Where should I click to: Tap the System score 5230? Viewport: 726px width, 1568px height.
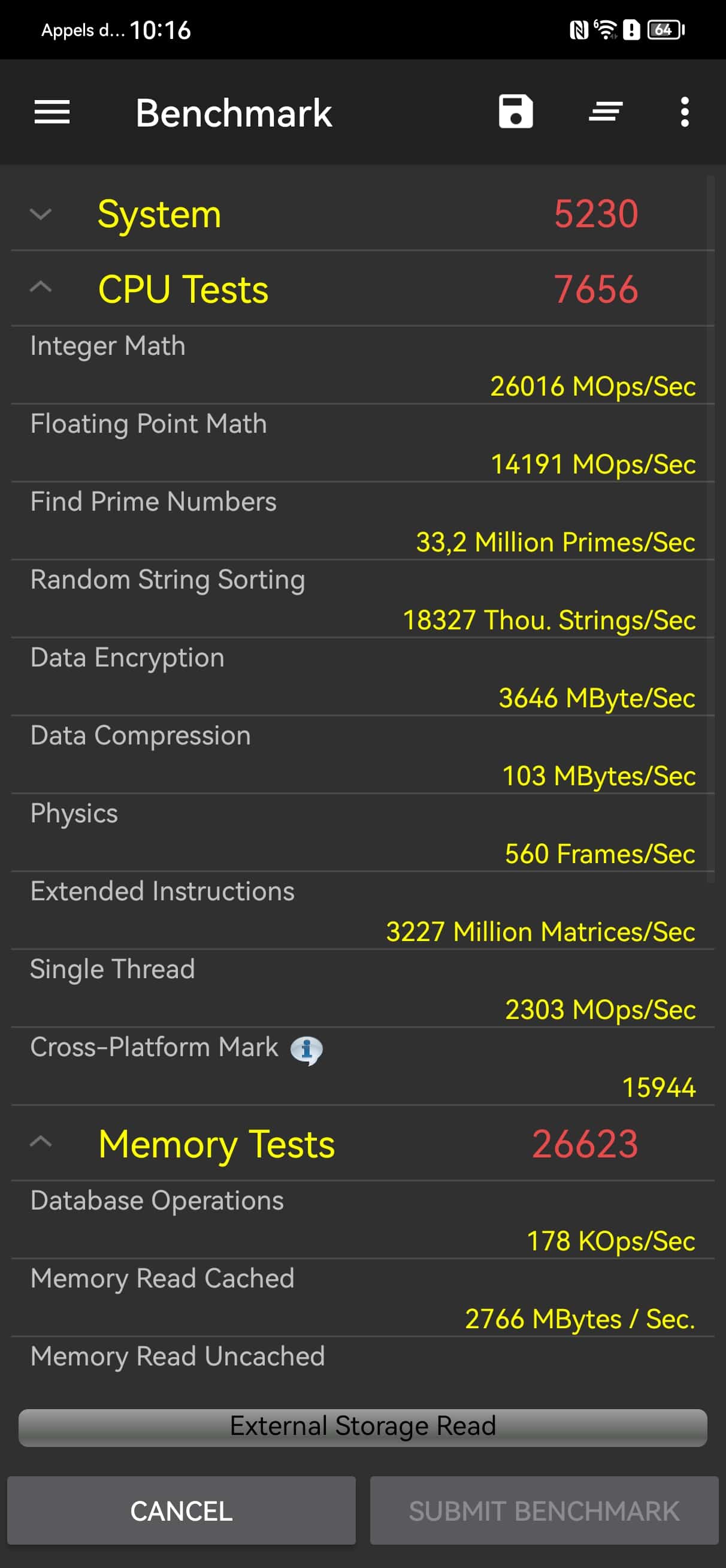point(595,214)
